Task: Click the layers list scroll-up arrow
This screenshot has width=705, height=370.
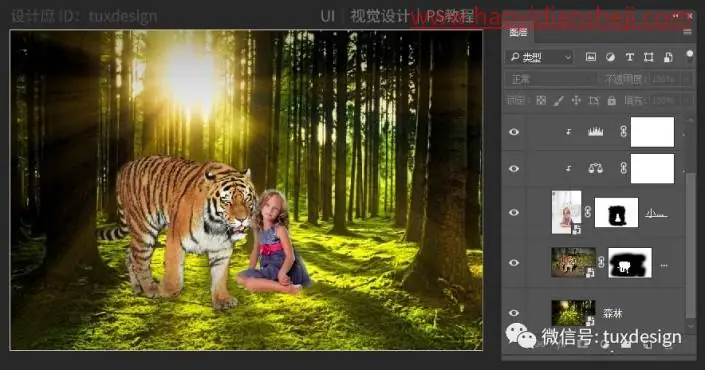Action: pyautogui.click(x=691, y=120)
